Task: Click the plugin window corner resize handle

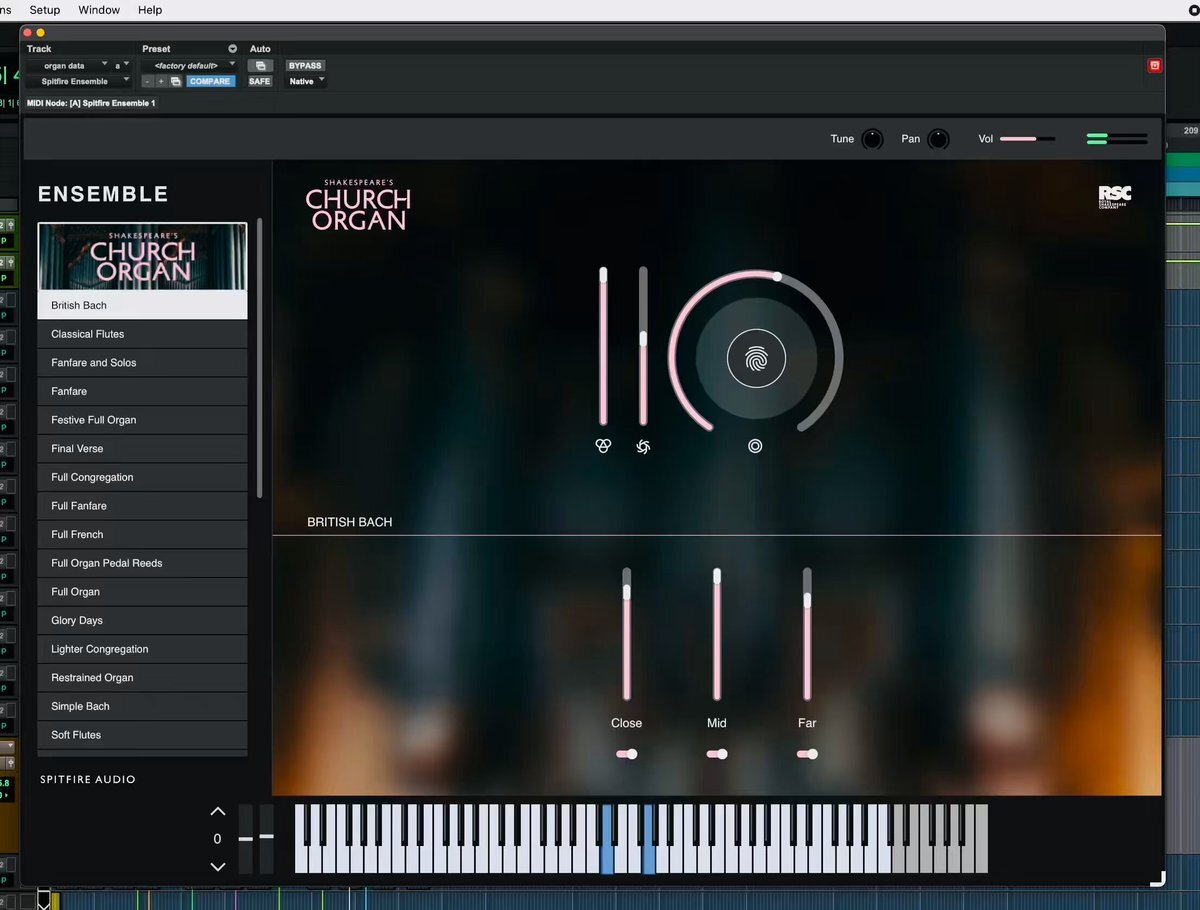Action: (1157, 879)
